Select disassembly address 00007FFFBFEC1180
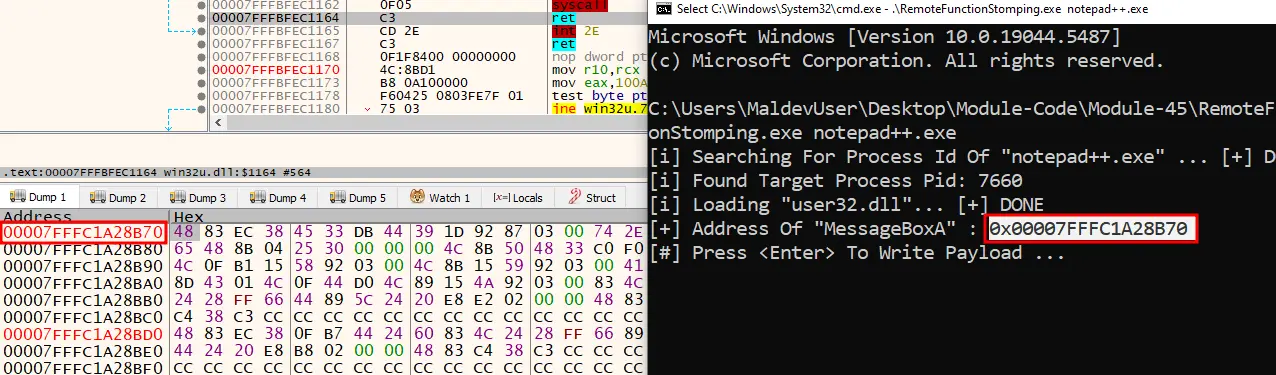This screenshot has height=375, width=1276. pyautogui.click(x=276, y=109)
